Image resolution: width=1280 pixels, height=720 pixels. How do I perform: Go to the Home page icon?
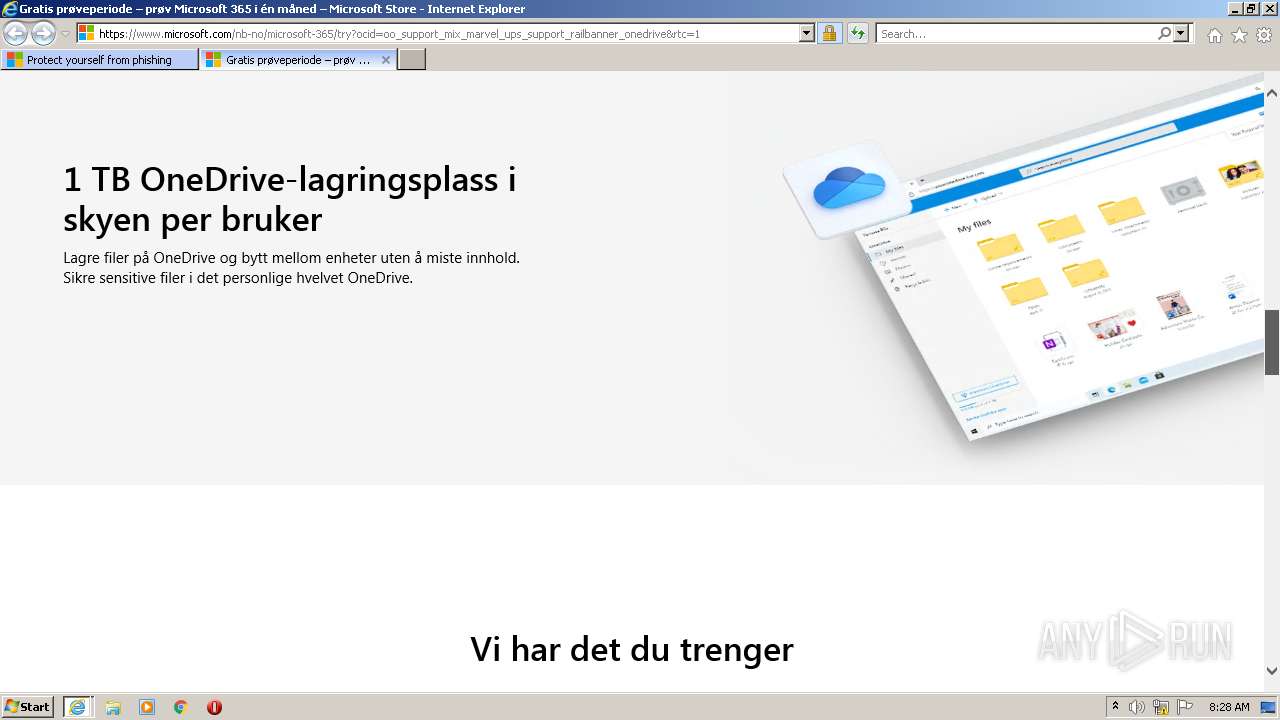click(1214, 35)
